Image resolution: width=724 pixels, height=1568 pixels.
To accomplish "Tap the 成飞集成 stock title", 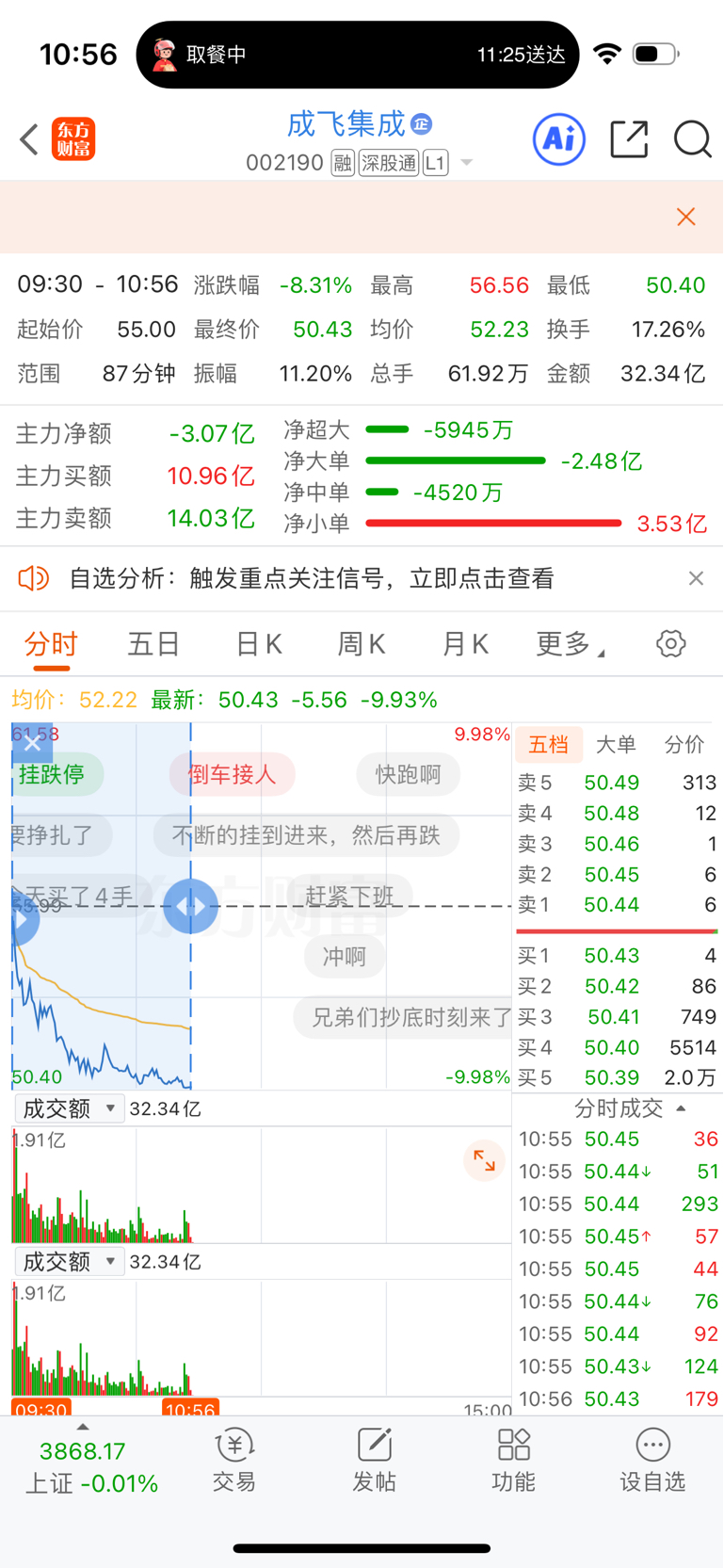I will [x=346, y=123].
